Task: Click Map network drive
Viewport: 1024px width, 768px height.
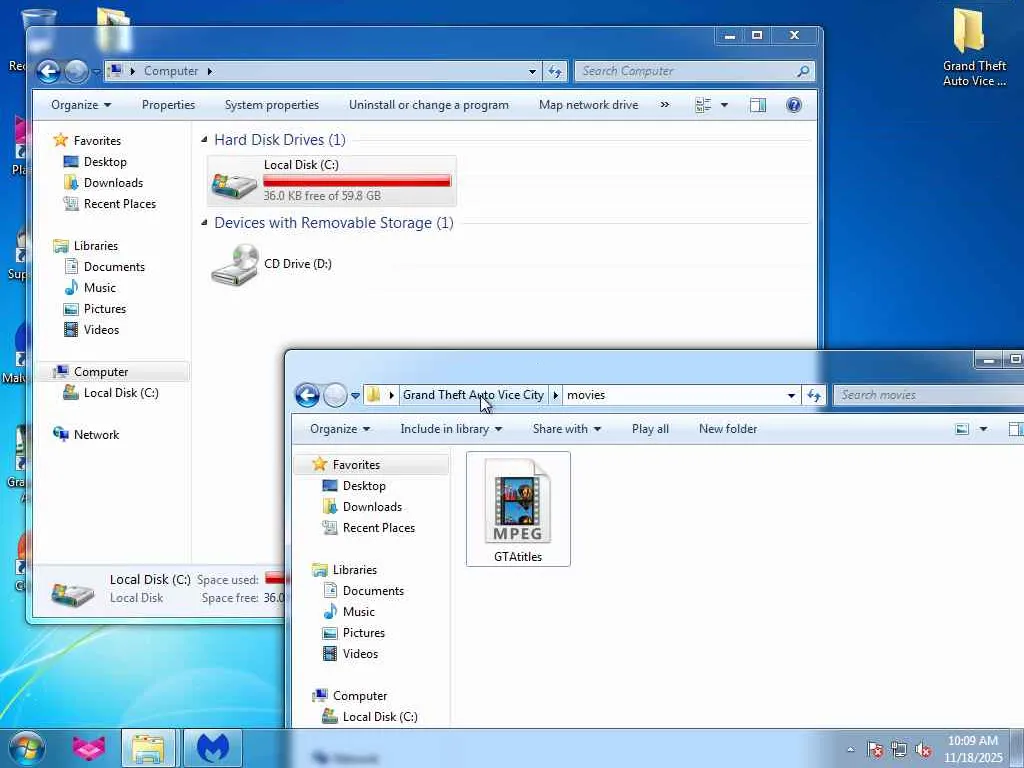Action: pyautogui.click(x=588, y=105)
